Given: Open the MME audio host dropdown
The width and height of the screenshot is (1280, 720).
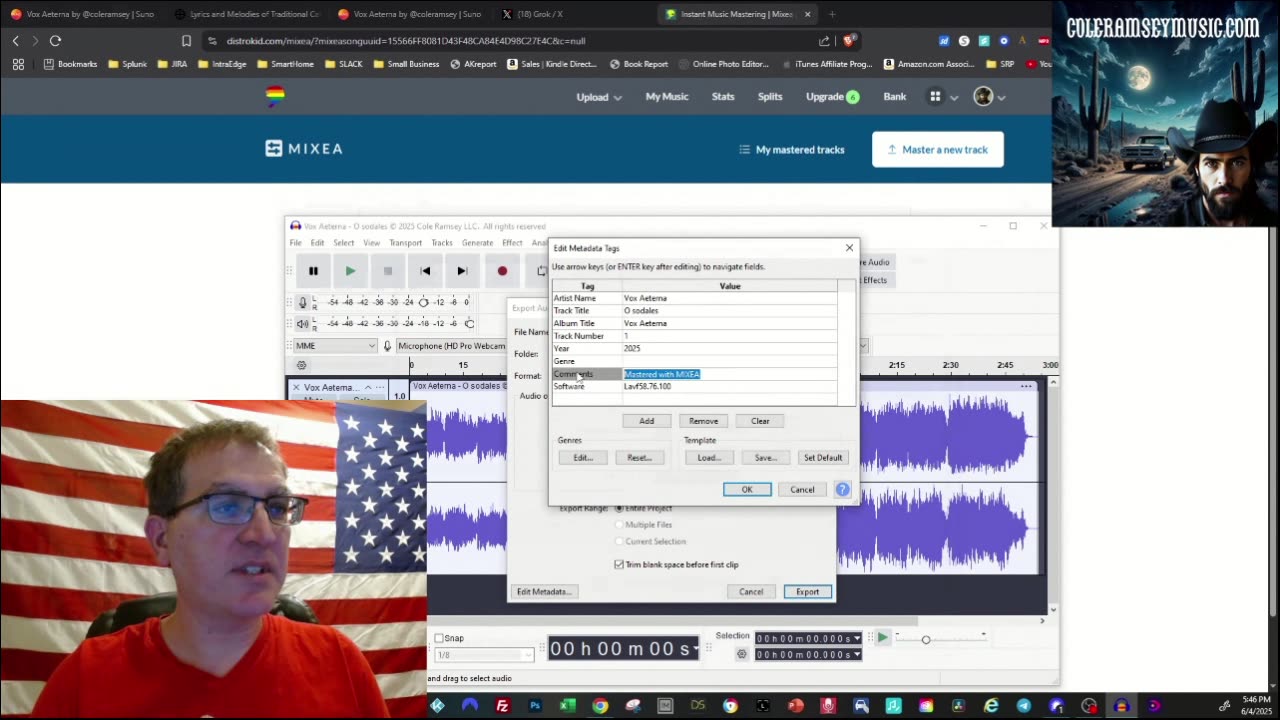Looking at the screenshot, I should 335,345.
